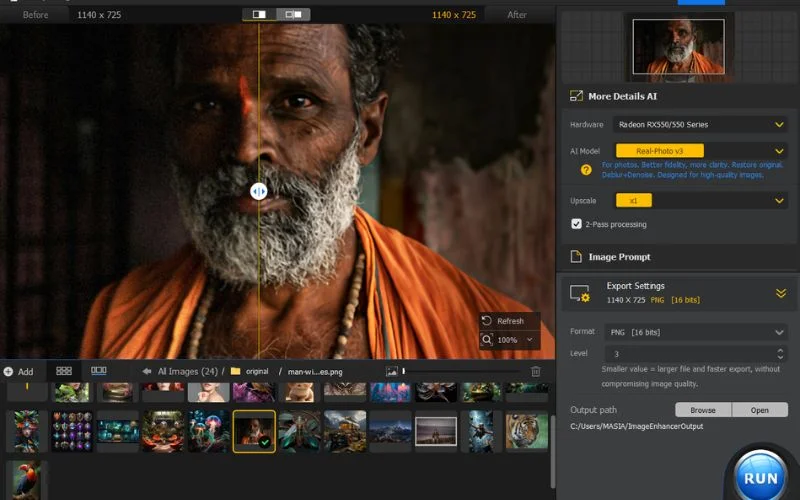
Task: Open the Hardware Radeon RX550 dropdown
Action: pyautogui.click(x=699, y=124)
